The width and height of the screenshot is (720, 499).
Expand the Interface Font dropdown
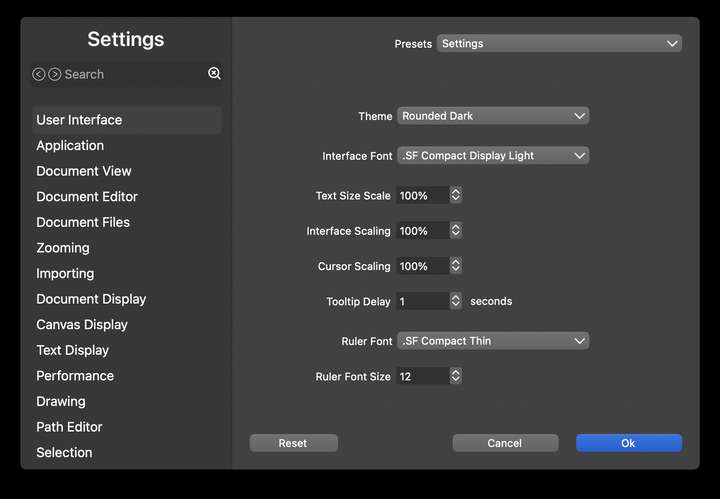pos(493,156)
